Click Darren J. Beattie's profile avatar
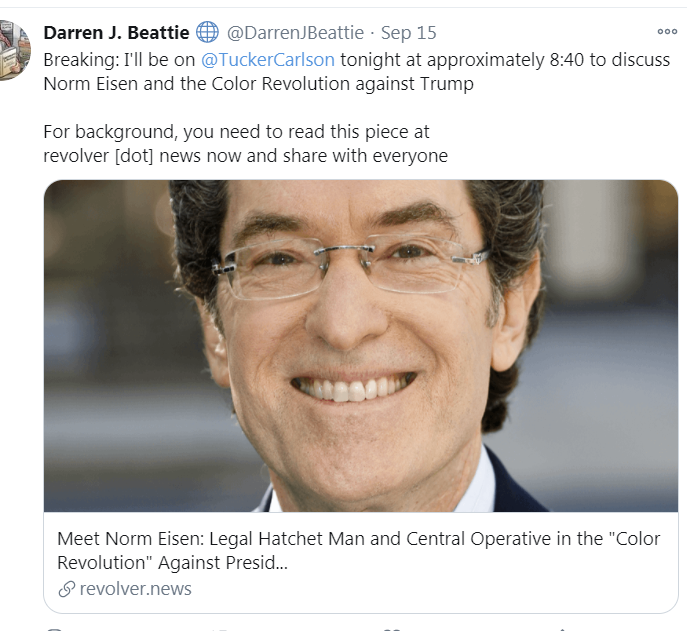 point(15,50)
